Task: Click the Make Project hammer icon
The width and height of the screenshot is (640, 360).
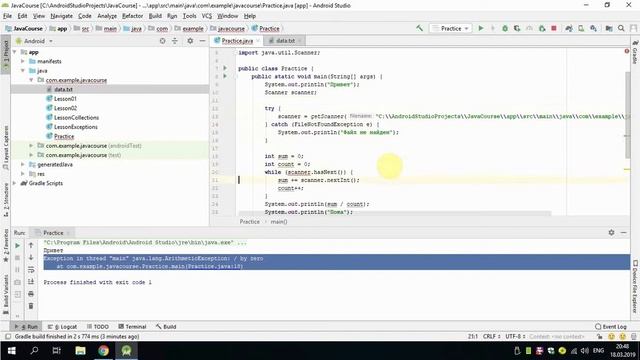Action: coord(419,28)
